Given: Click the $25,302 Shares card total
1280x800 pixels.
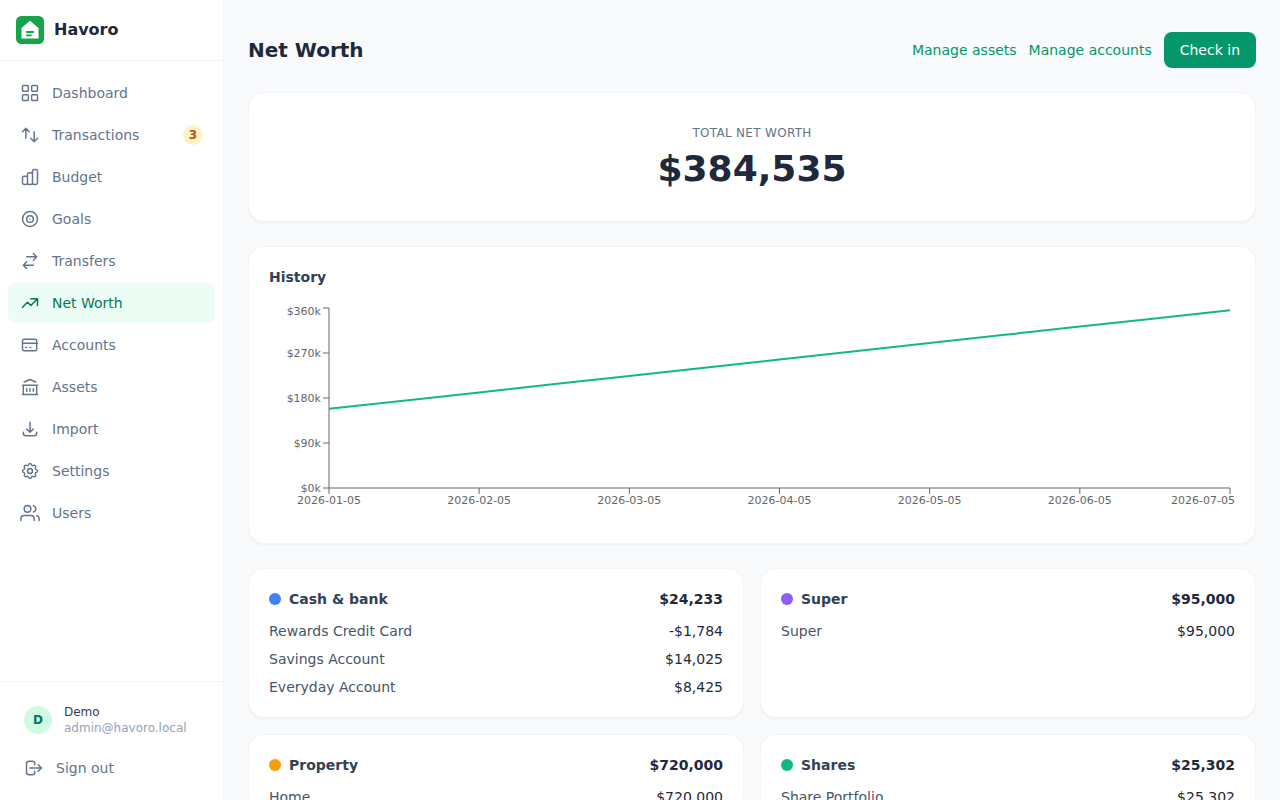Looking at the screenshot, I should click(x=1203, y=765).
